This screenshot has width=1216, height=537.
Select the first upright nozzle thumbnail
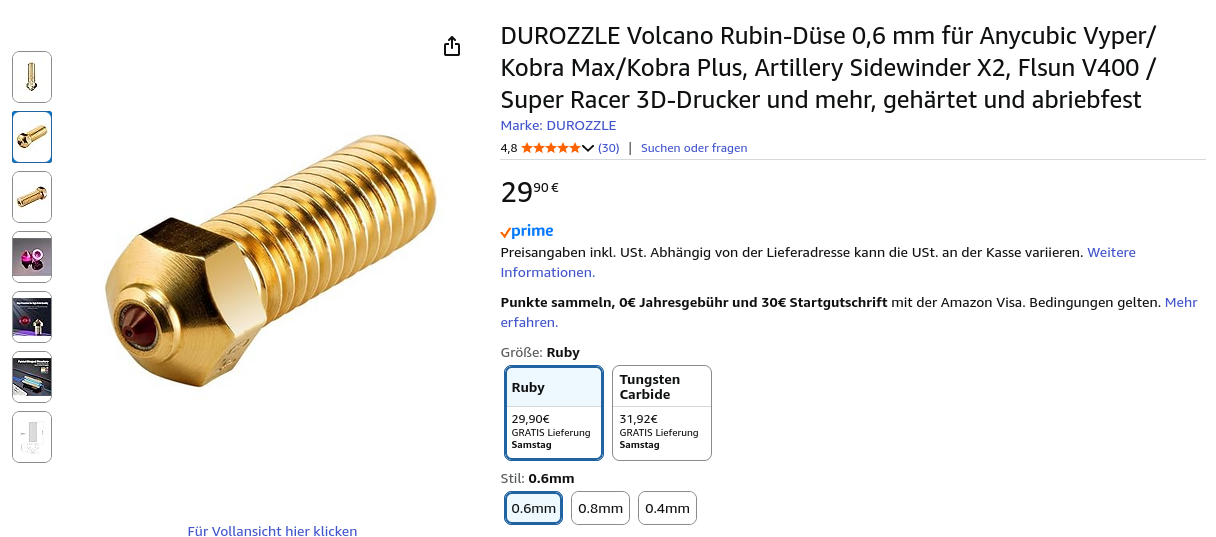(x=32, y=77)
